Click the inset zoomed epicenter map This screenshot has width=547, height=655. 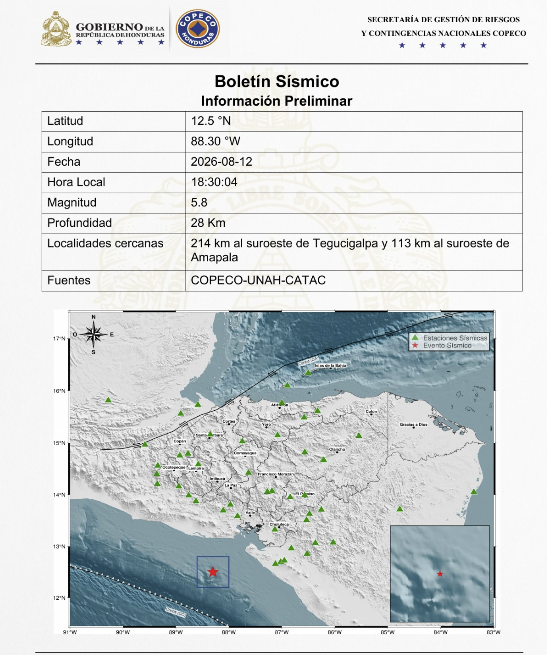(x=440, y=574)
